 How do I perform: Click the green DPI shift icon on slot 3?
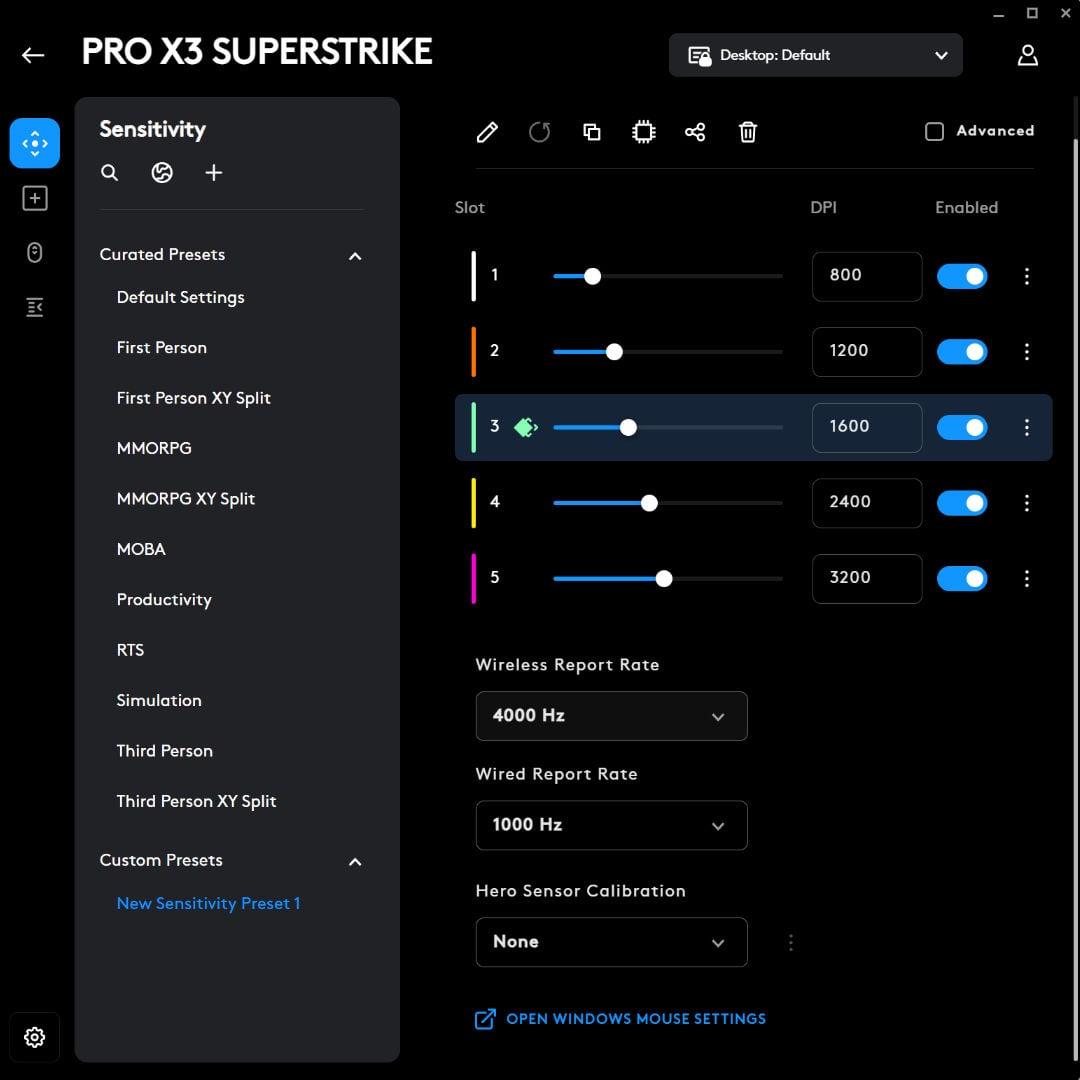(x=526, y=428)
